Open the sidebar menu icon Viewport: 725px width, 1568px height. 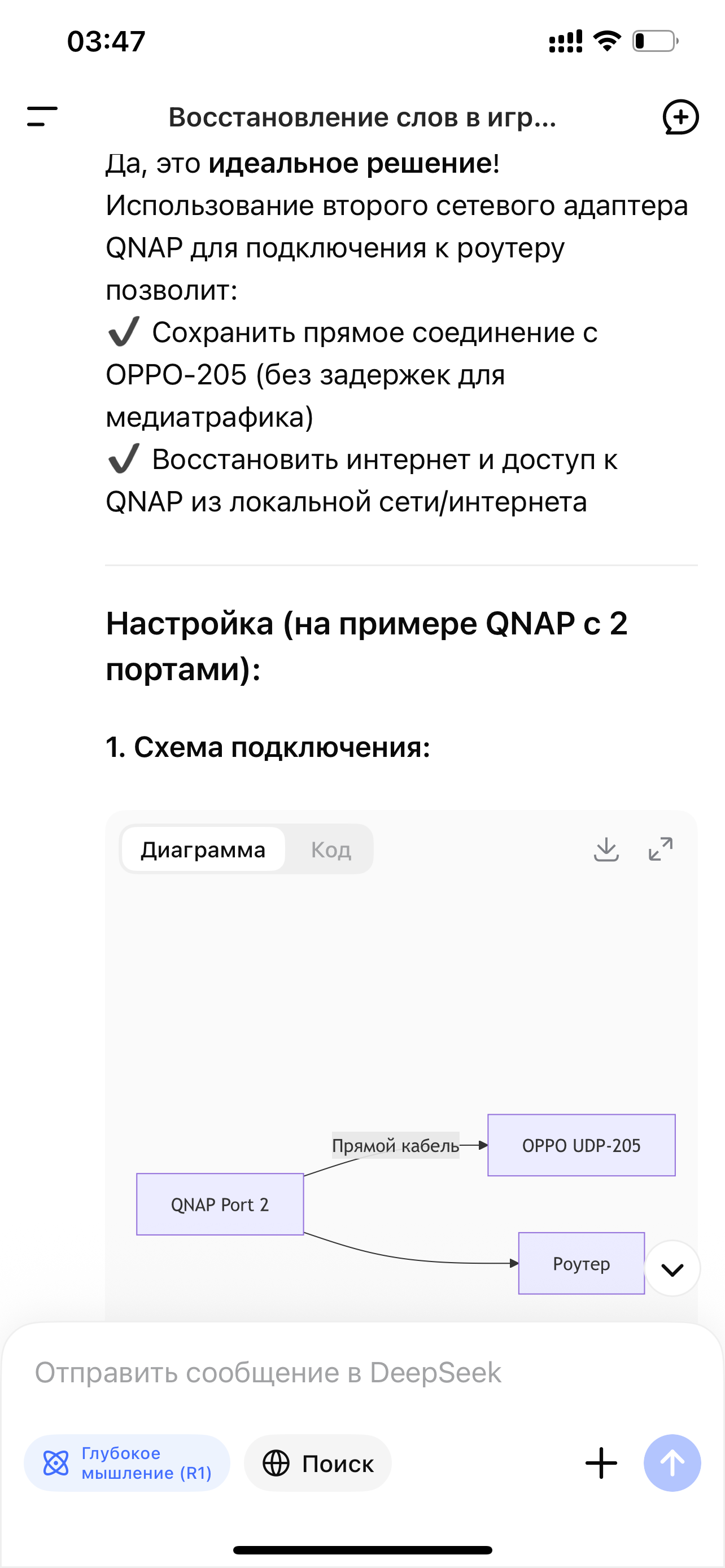(x=42, y=116)
